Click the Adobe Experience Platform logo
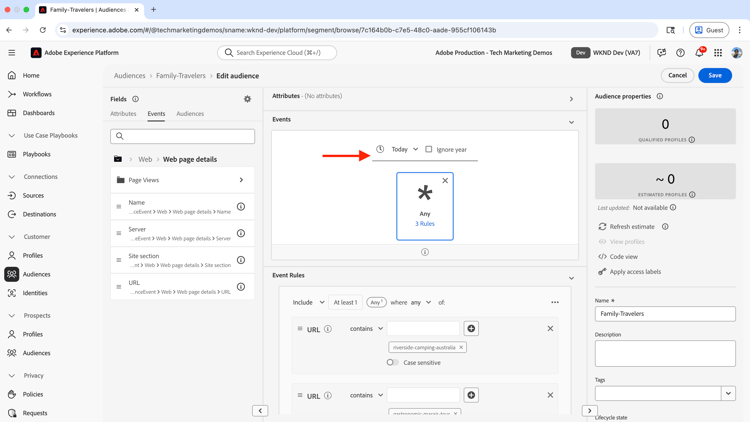The width and height of the screenshot is (750, 422). [x=36, y=53]
